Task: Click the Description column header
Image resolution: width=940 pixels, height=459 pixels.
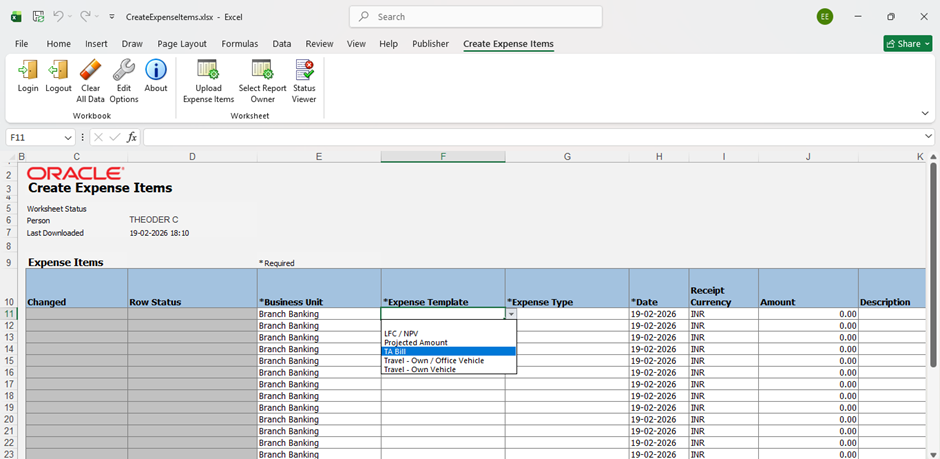Action: 892,288
